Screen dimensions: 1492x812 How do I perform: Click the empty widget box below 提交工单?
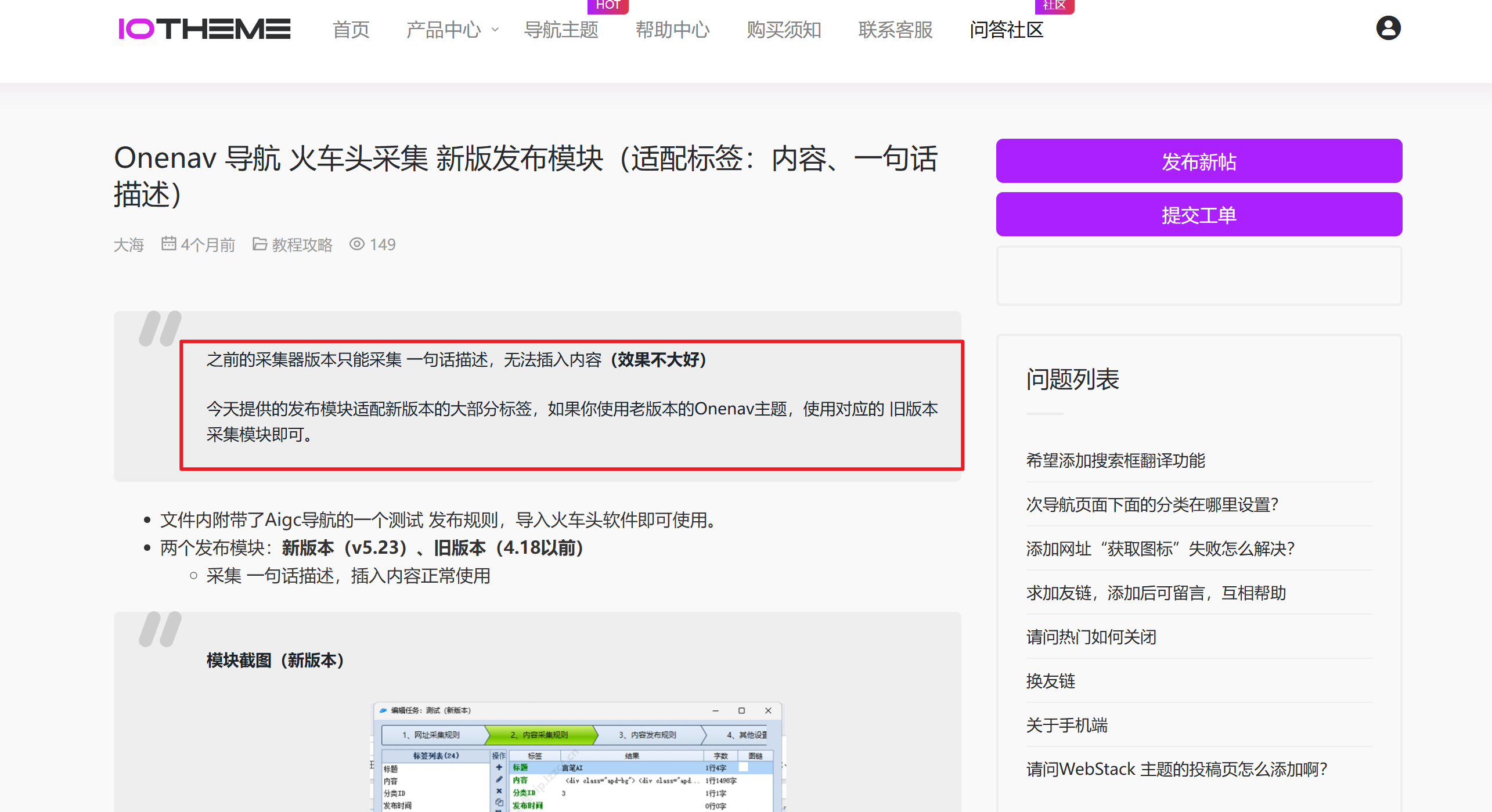[1199, 276]
